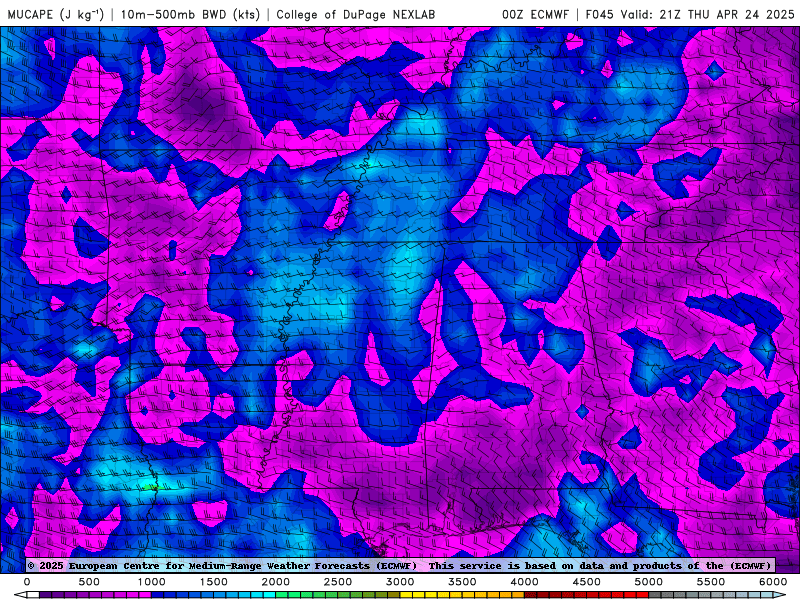Click the "3000" color scale label
Screen dimensions: 800x600
(x=400, y=582)
